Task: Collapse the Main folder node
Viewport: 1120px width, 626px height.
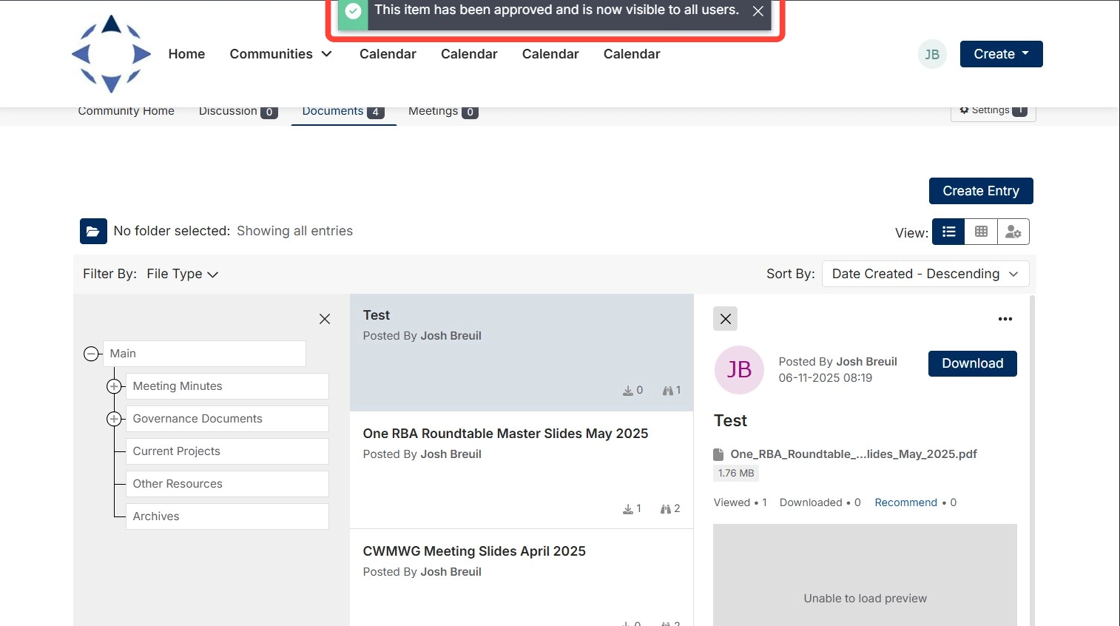Action: 91,354
